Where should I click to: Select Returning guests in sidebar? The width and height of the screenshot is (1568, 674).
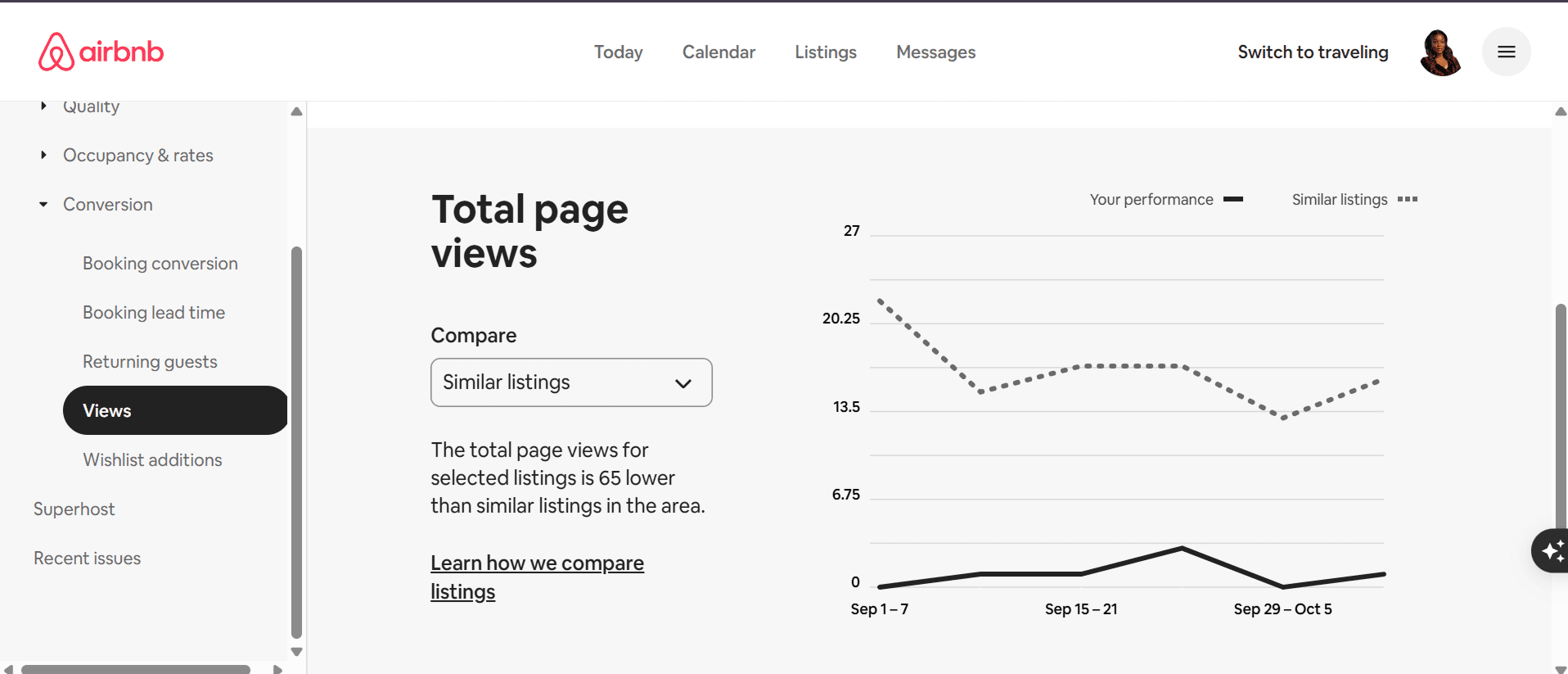click(150, 361)
